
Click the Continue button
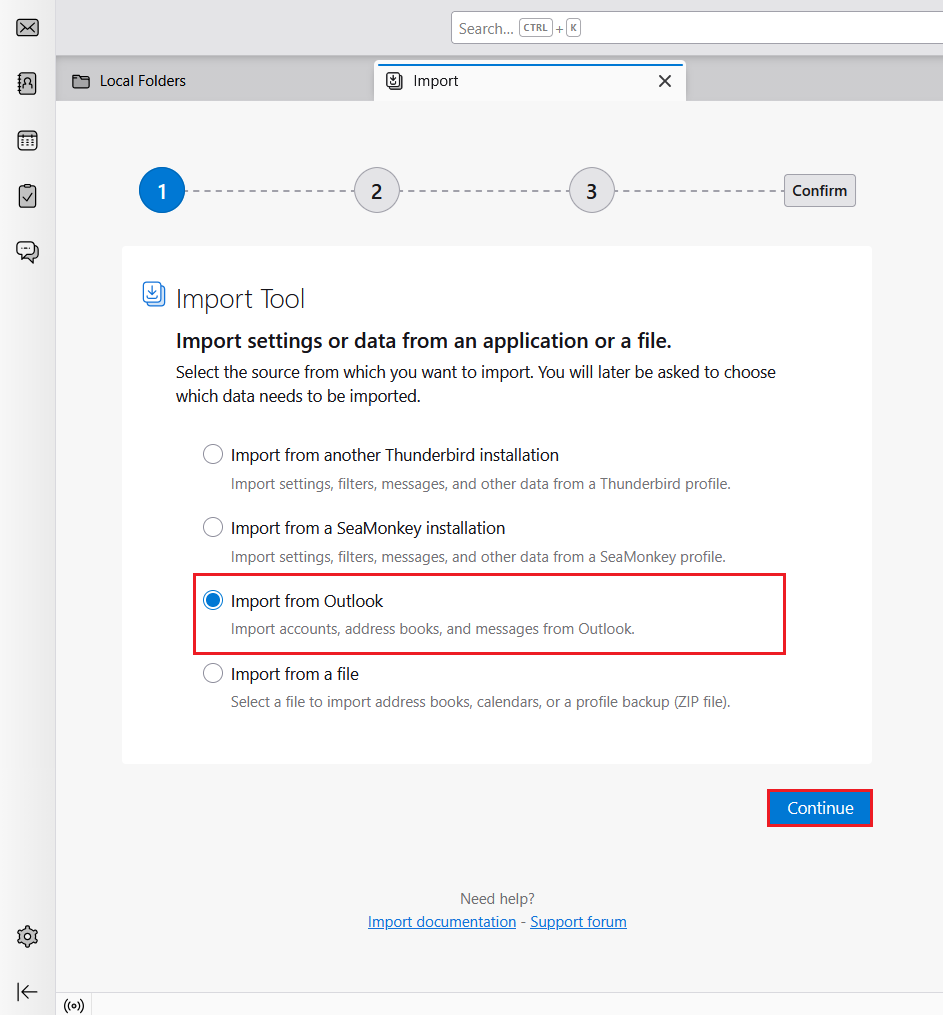[x=819, y=808]
